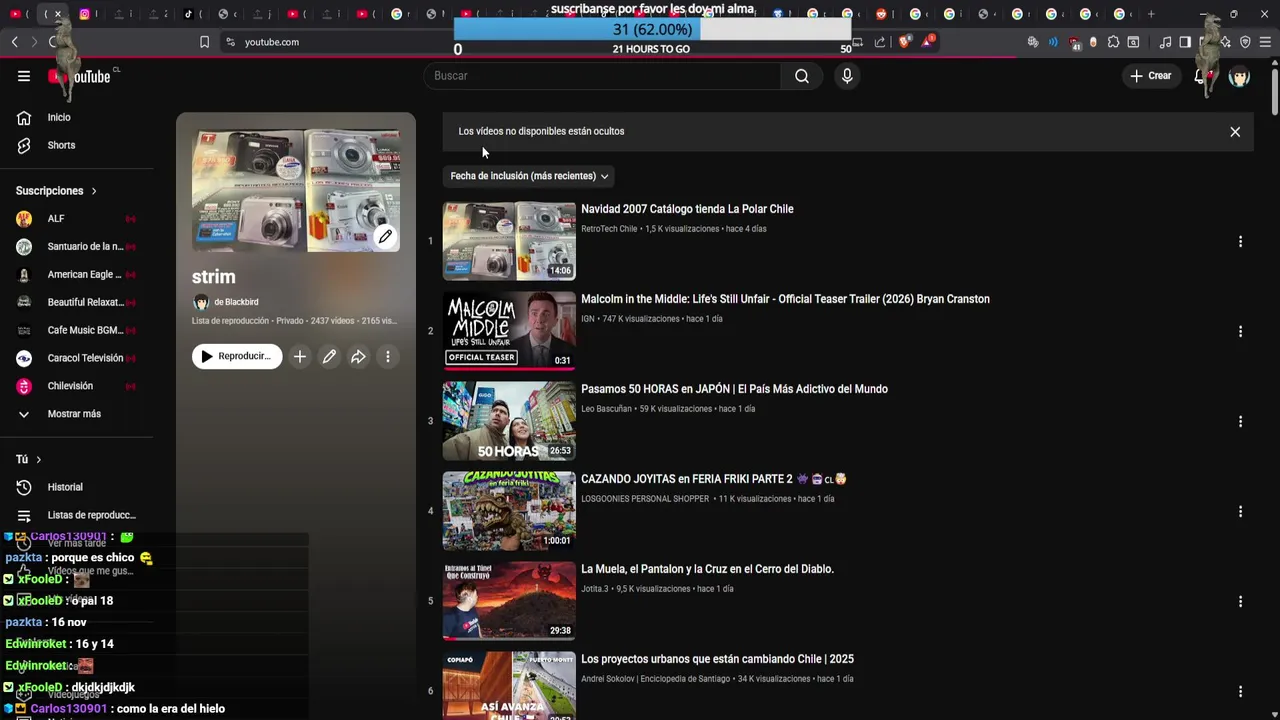Open Brave Rewards triangle icon
Image resolution: width=1280 pixels, height=720 pixels.
tap(927, 42)
